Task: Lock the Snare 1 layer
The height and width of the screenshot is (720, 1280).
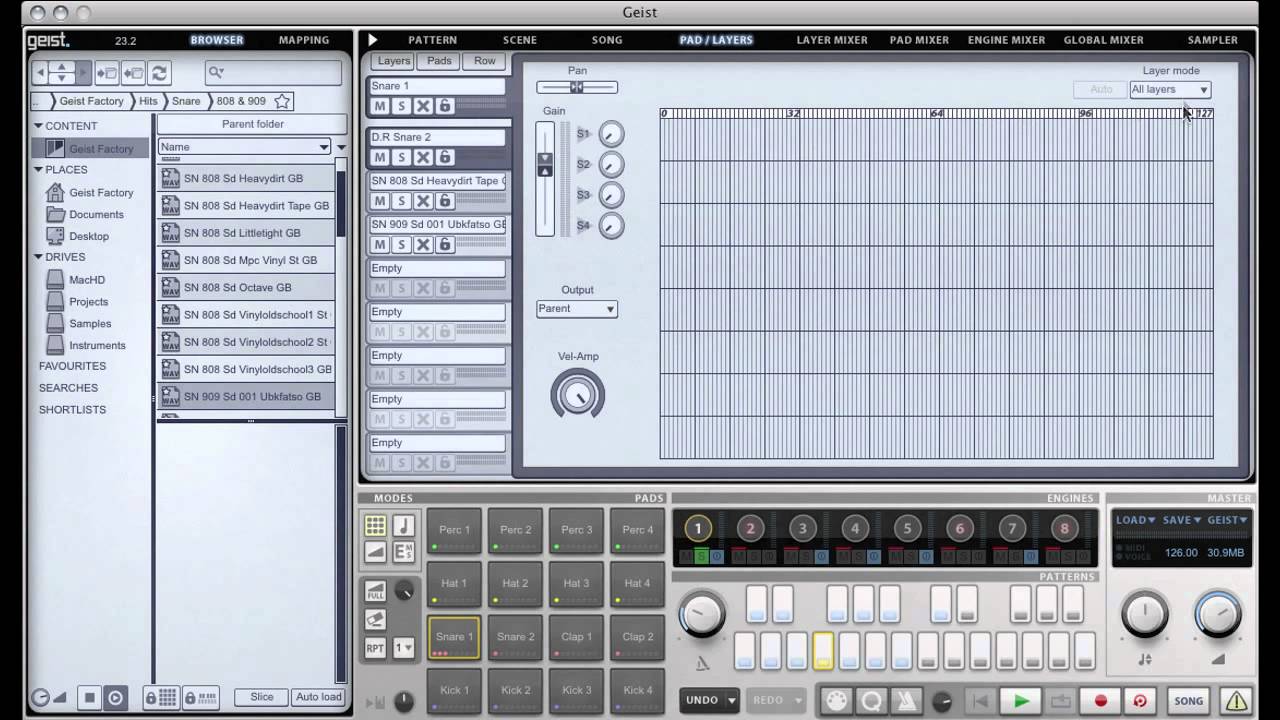Action: pos(445,106)
